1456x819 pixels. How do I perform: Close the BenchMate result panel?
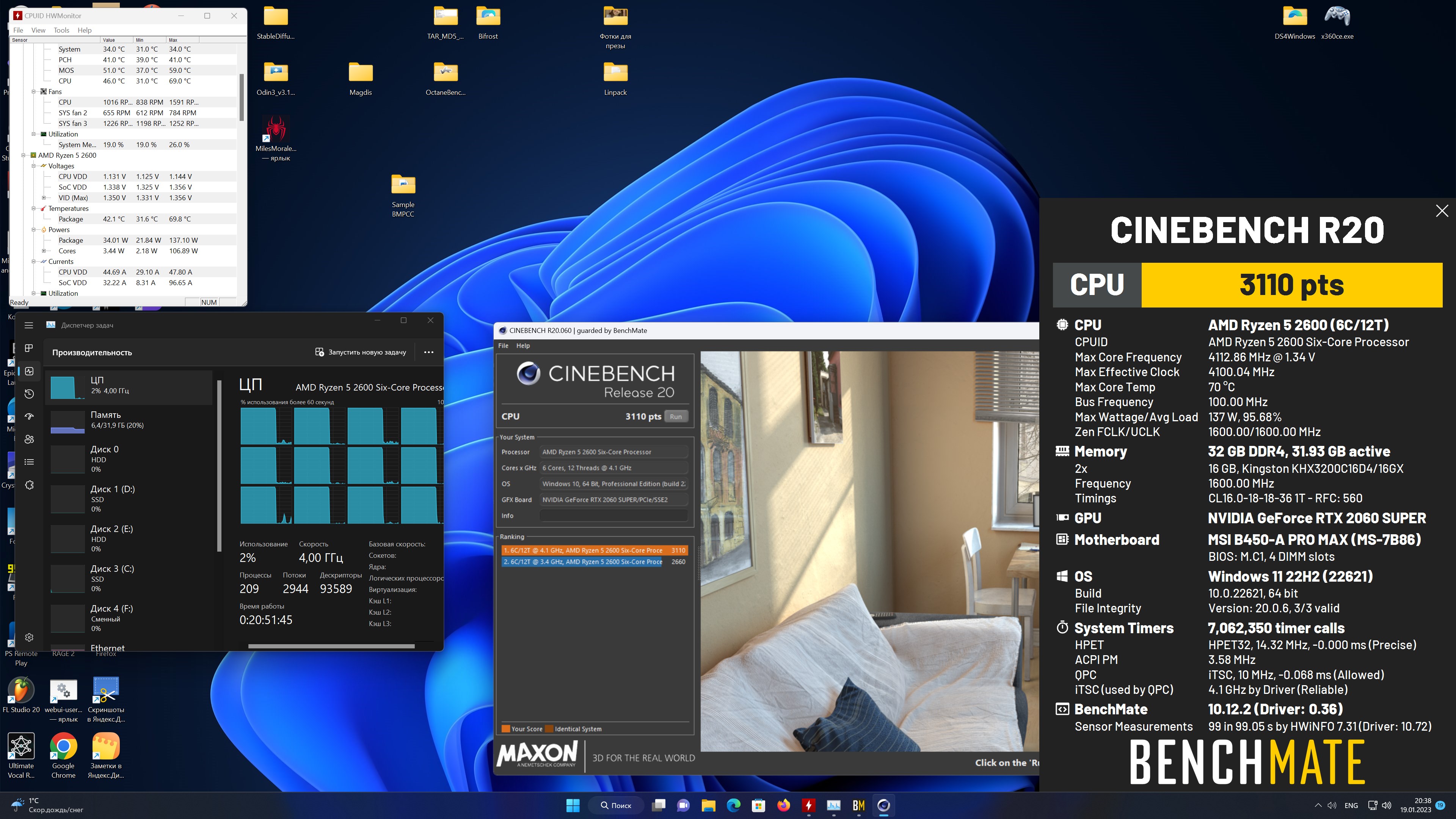pos(1442,211)
